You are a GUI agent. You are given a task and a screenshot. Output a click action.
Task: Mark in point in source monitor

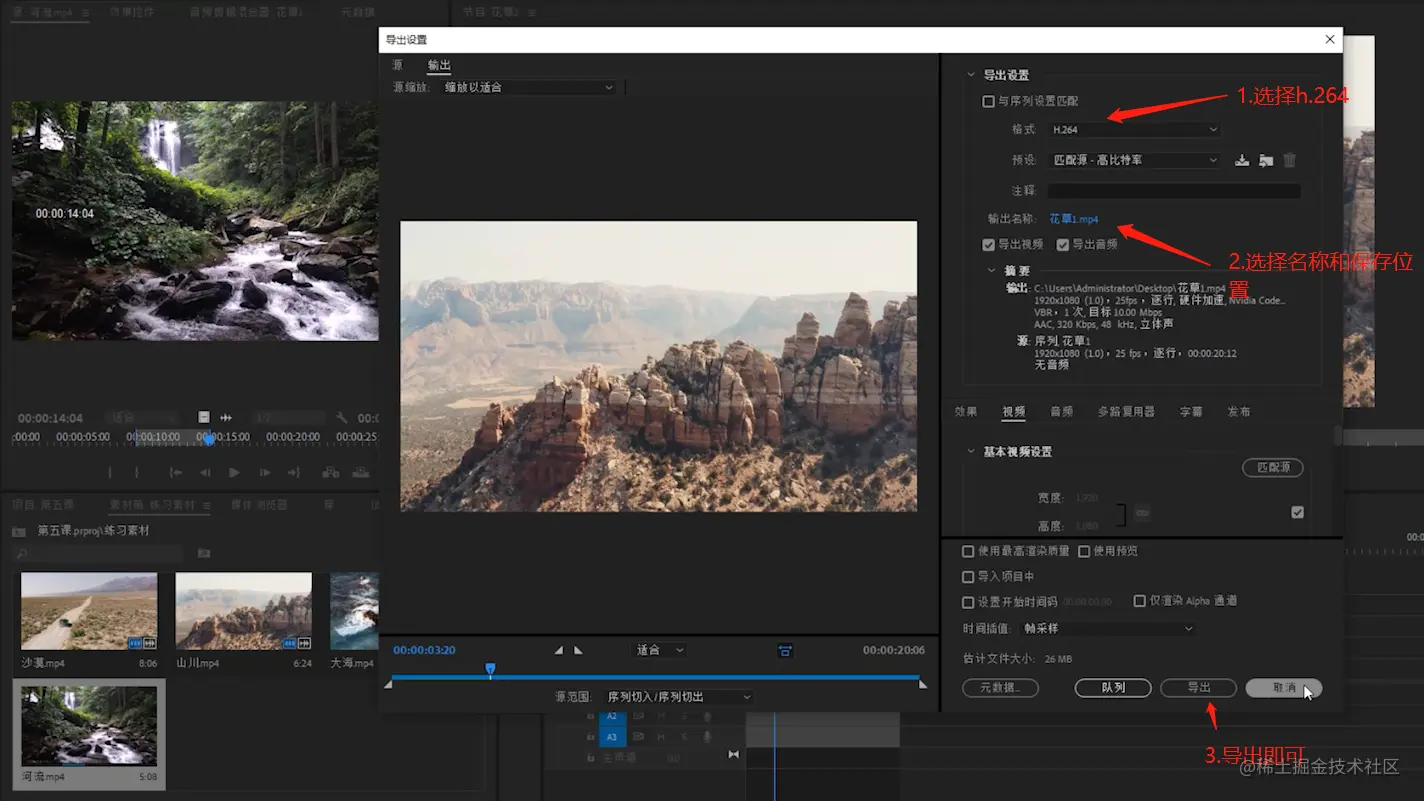[x=110, y=472]
